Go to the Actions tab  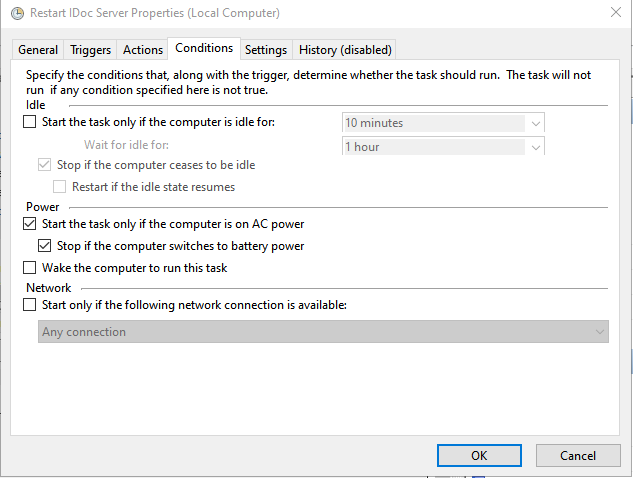(x=143, y=50)
